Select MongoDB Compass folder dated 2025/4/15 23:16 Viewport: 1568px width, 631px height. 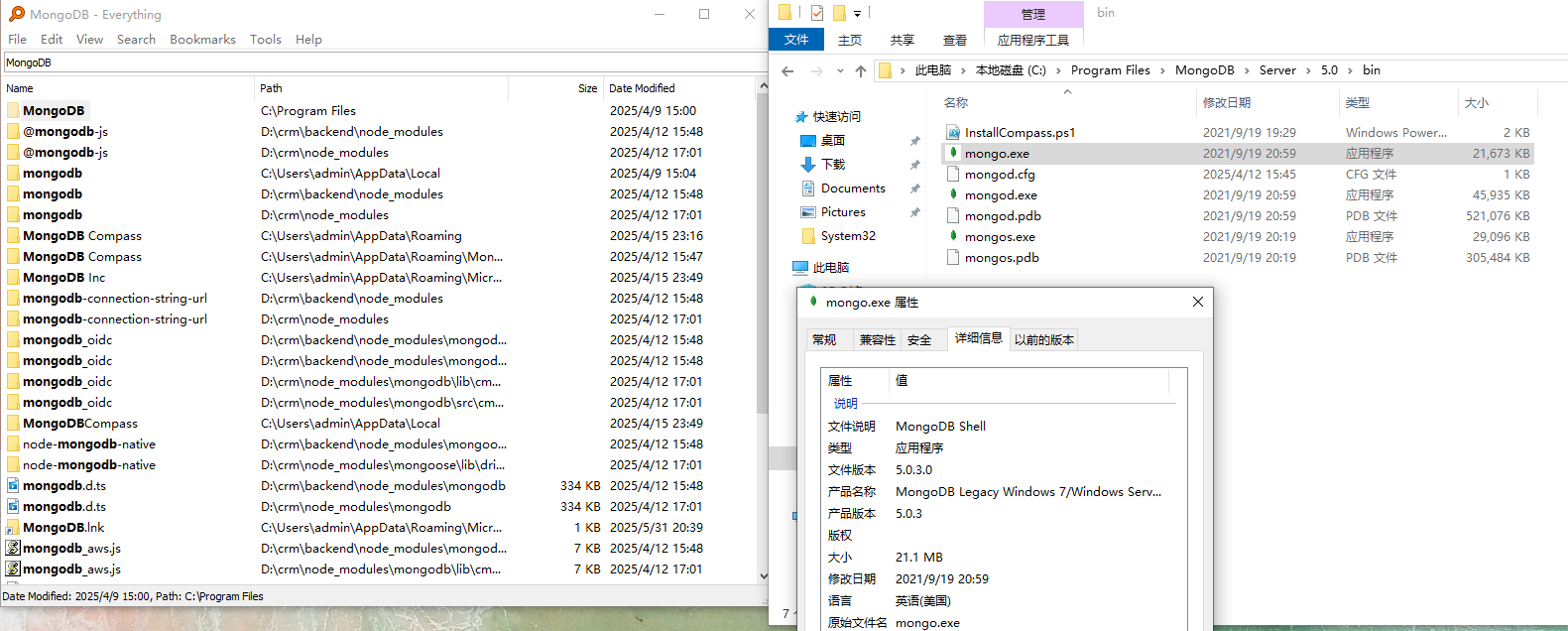[82, 236]
